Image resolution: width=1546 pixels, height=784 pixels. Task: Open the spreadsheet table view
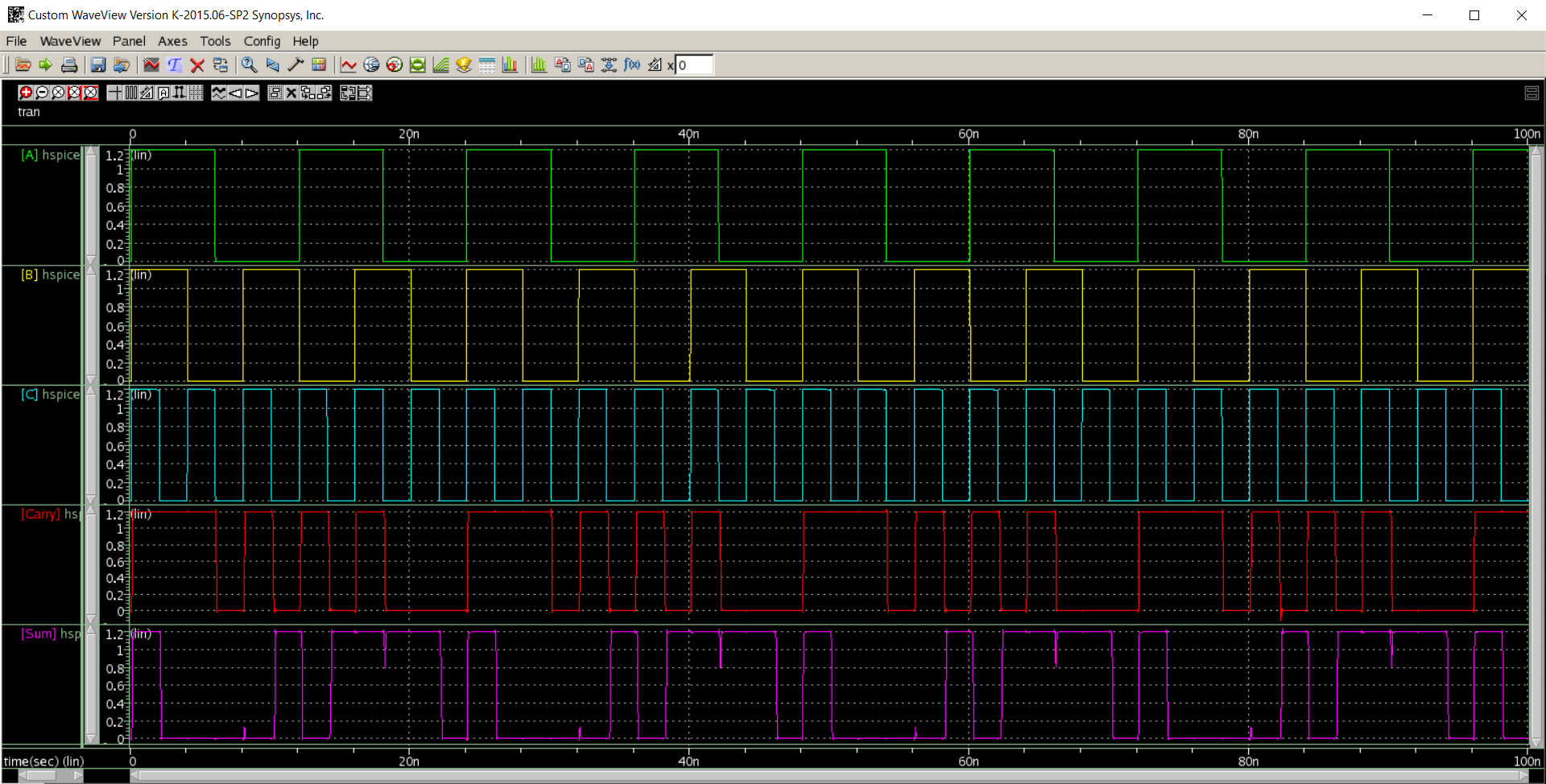487,65
